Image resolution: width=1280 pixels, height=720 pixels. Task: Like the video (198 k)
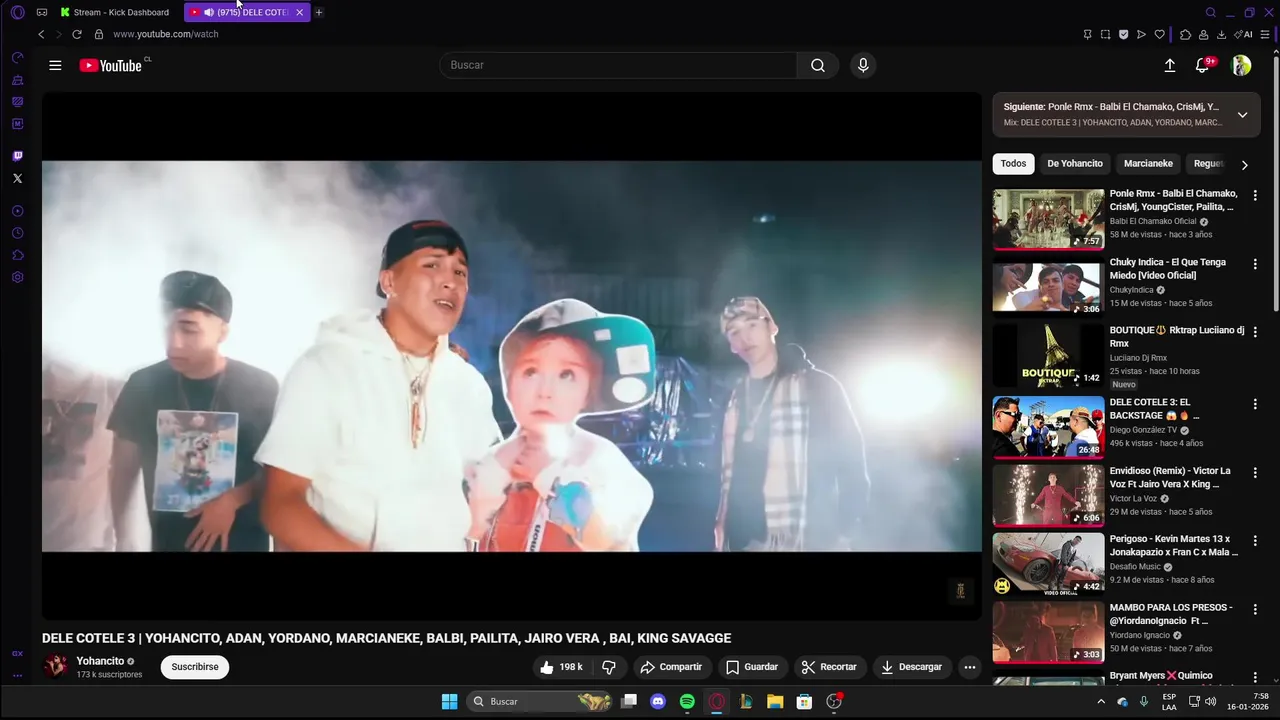click(x=561, y=667)
